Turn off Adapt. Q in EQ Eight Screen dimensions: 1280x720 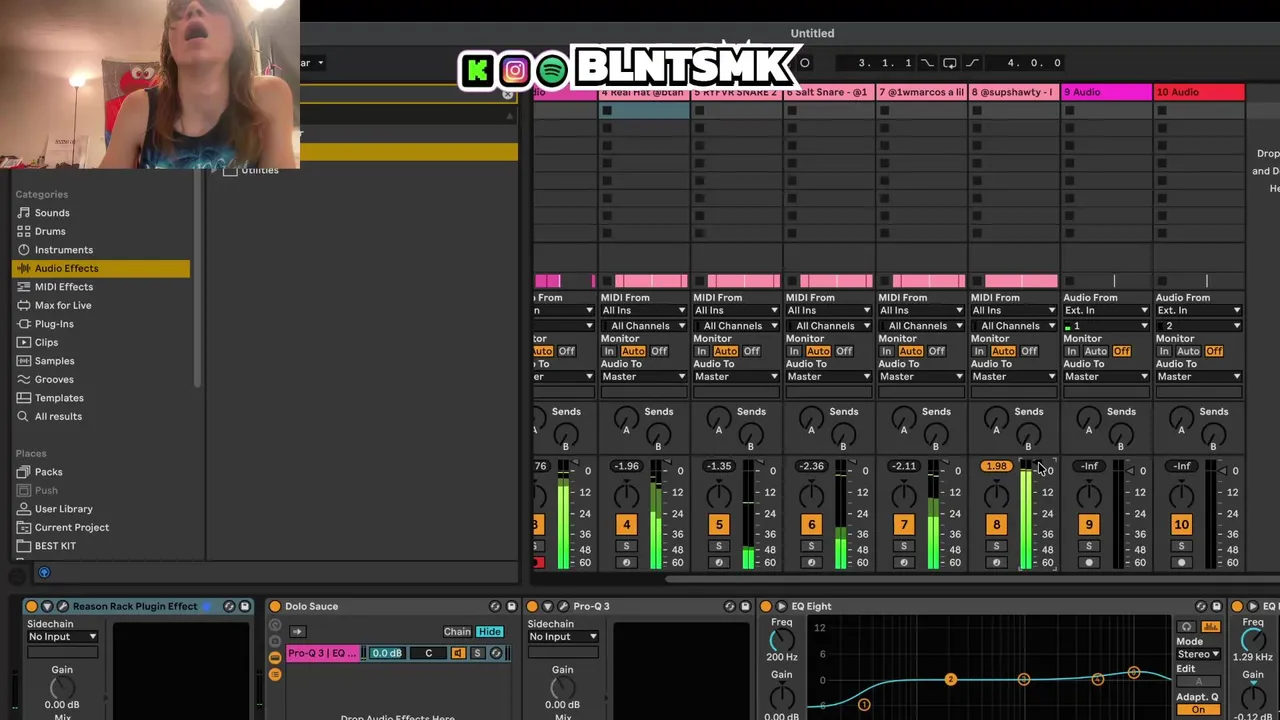pyautogui.click(x=1198, y=709)
